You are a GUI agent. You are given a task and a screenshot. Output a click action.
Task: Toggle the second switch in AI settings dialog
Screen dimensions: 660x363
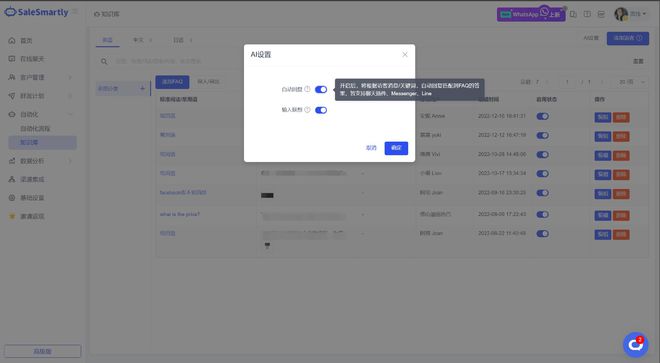[321, 110]
